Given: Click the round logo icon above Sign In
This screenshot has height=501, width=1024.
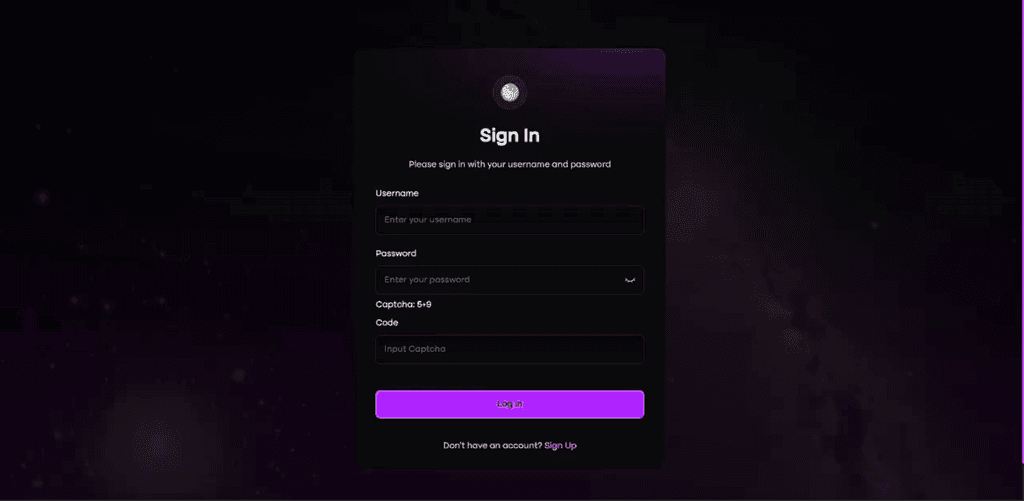Looking at the screenshot, I should (x=509, y=93).
